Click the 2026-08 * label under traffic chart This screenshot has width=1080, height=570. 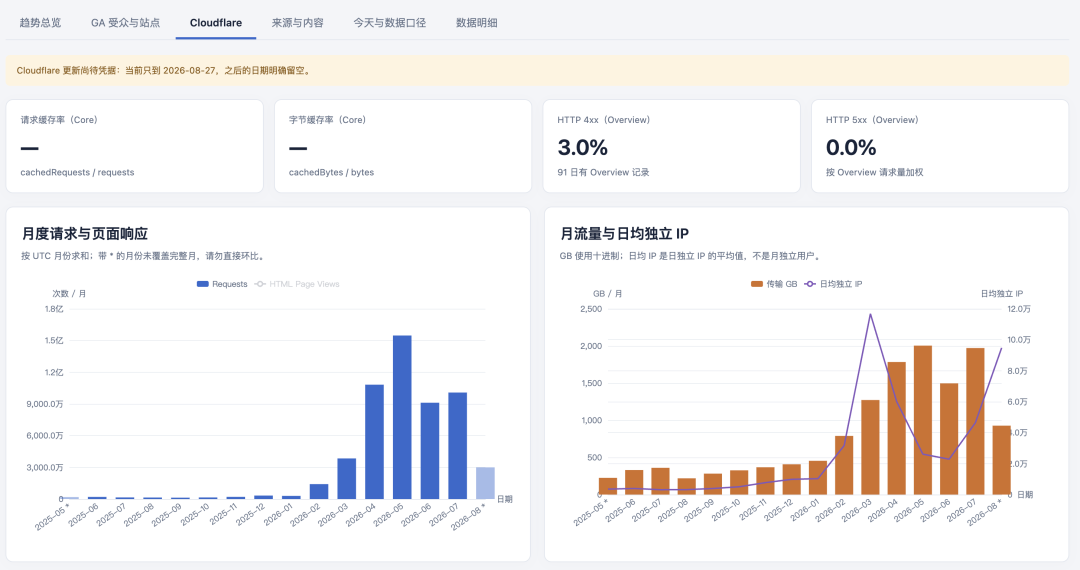coord(984,512)
